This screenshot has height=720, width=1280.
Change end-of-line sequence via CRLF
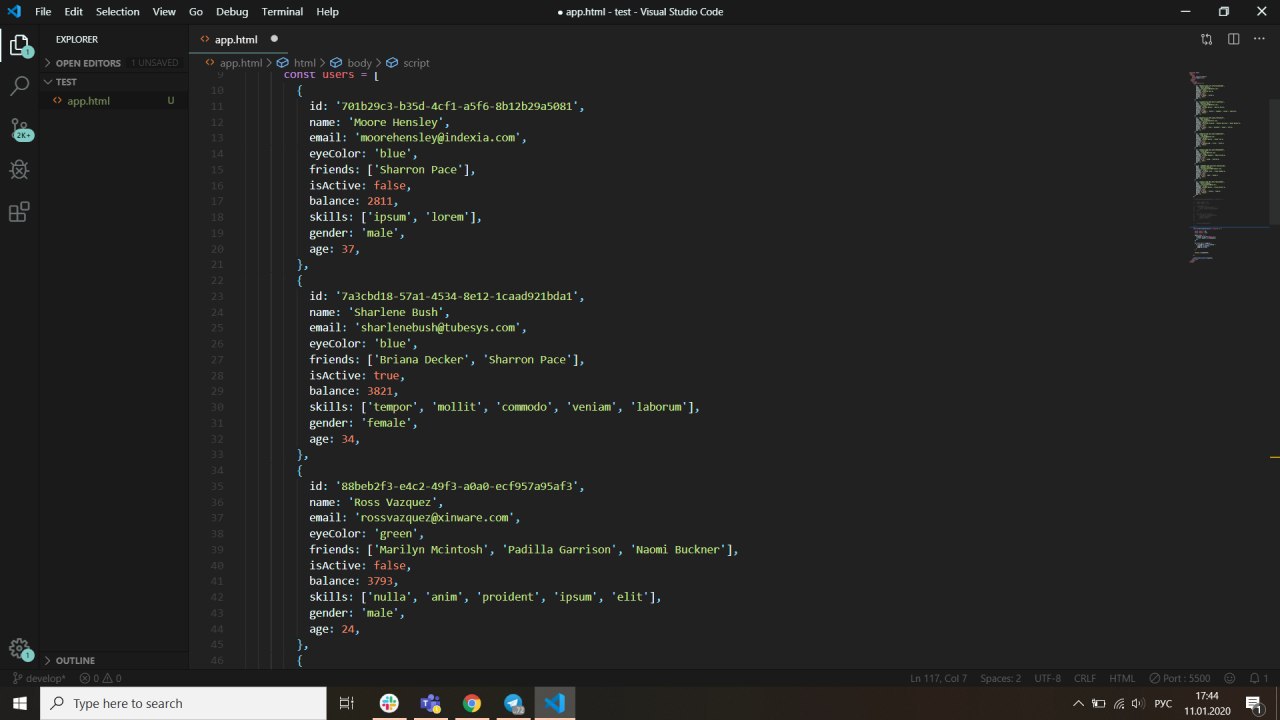[1085, 678]
